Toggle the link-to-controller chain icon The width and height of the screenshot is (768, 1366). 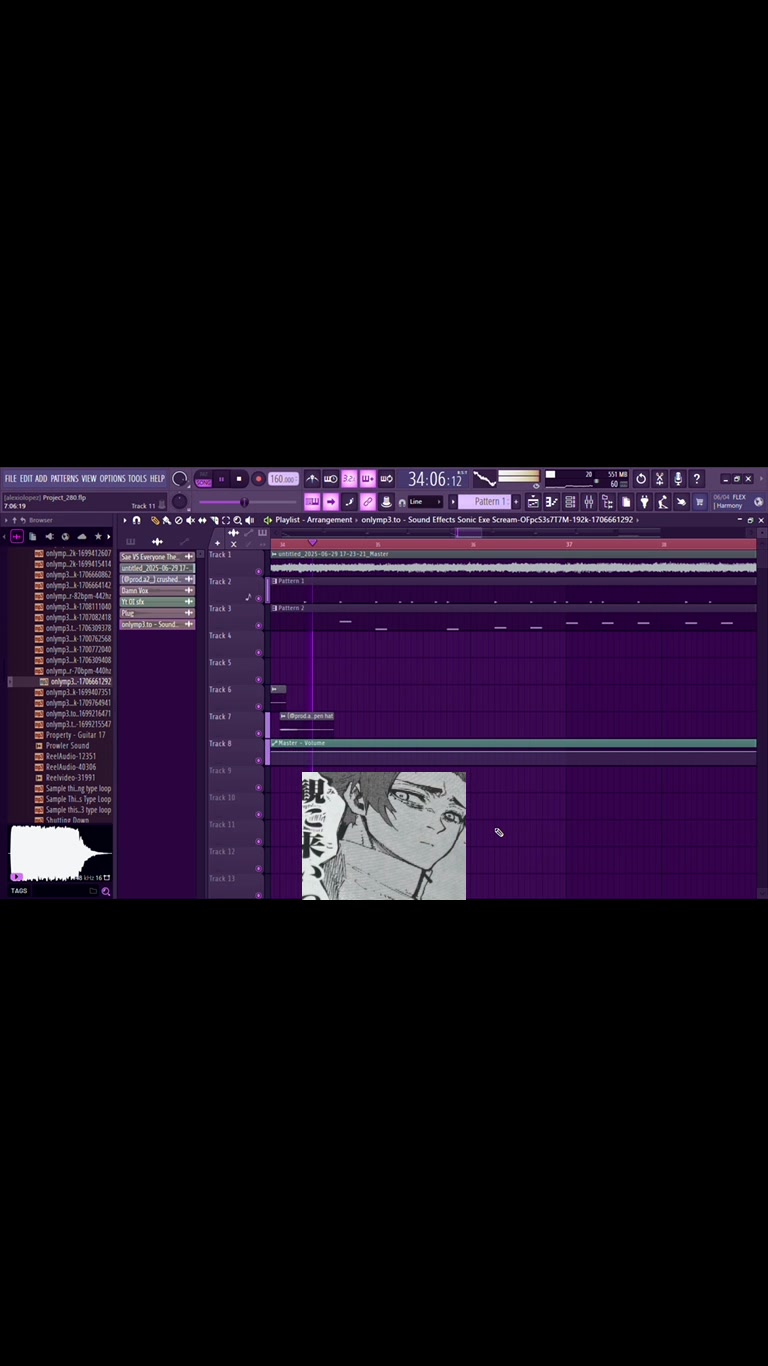[x=367, y=502]
